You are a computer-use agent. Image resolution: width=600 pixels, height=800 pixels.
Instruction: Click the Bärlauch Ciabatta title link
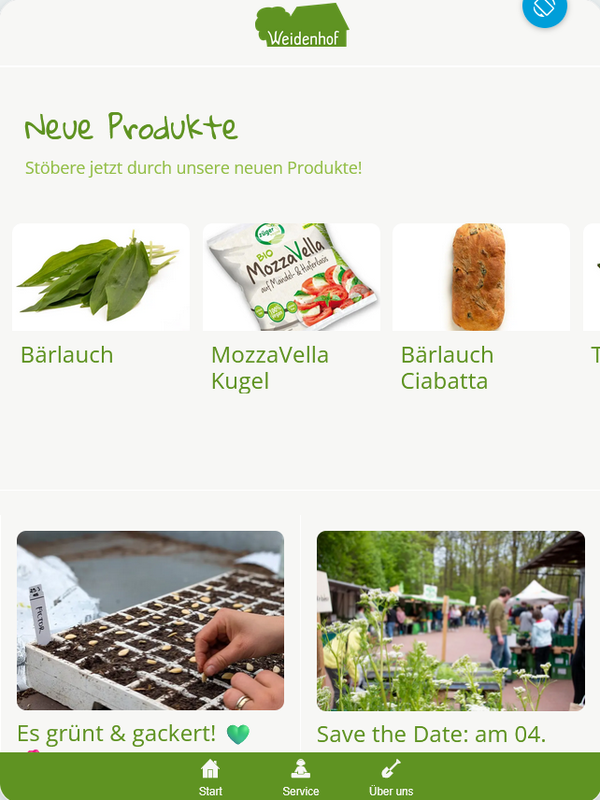pyautogui.click(x=447, y=368)
